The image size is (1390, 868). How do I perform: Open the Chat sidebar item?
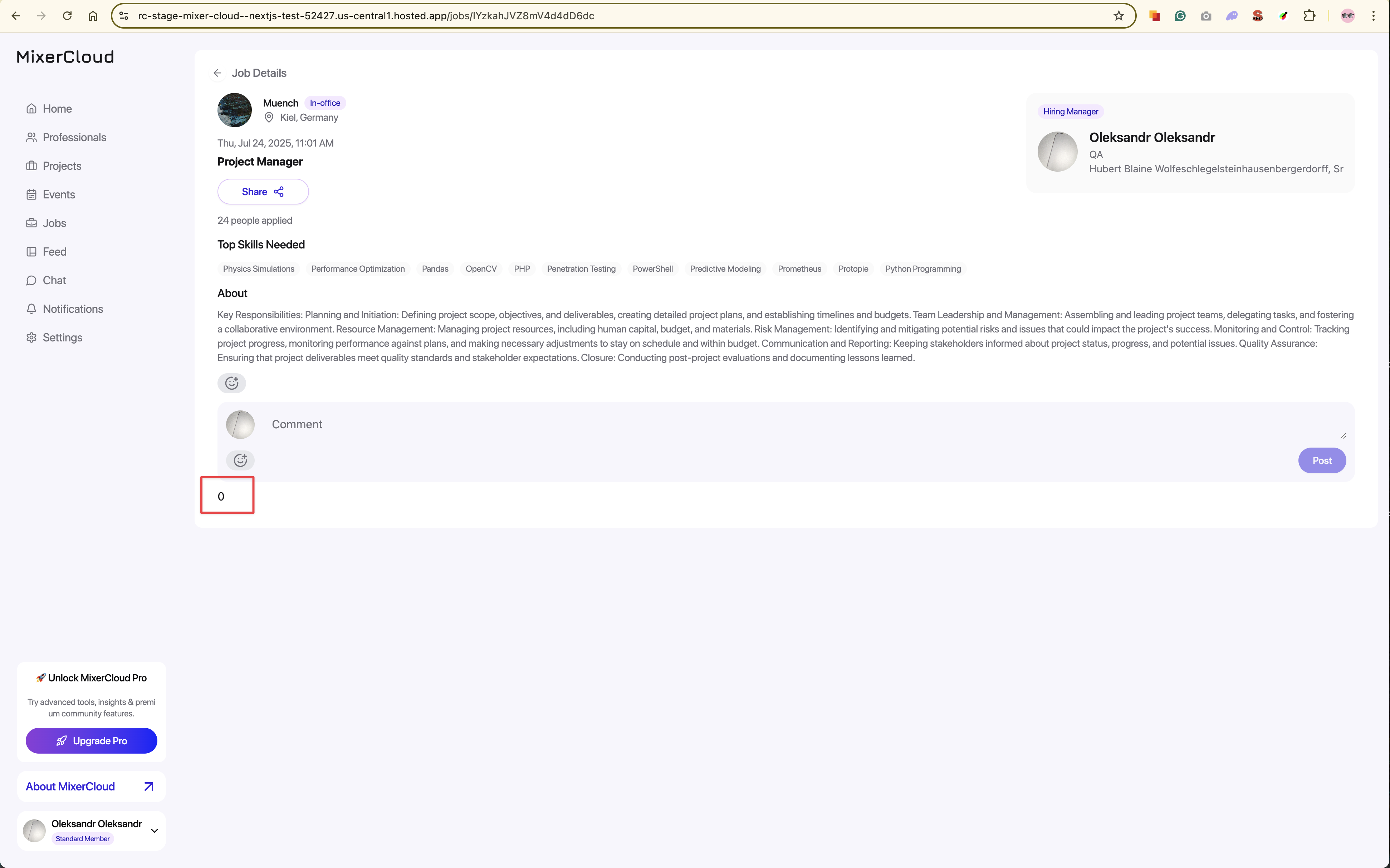point(54,280)
